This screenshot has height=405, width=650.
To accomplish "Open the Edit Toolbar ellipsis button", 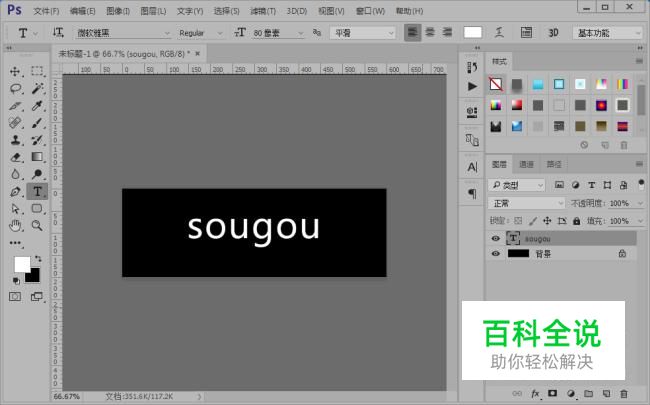I will point(15,243).
